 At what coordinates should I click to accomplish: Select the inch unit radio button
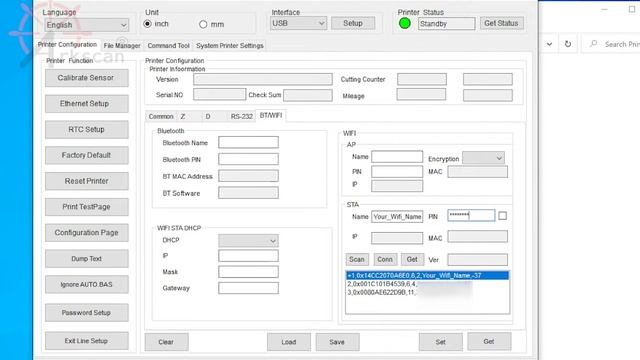point(147,24)
